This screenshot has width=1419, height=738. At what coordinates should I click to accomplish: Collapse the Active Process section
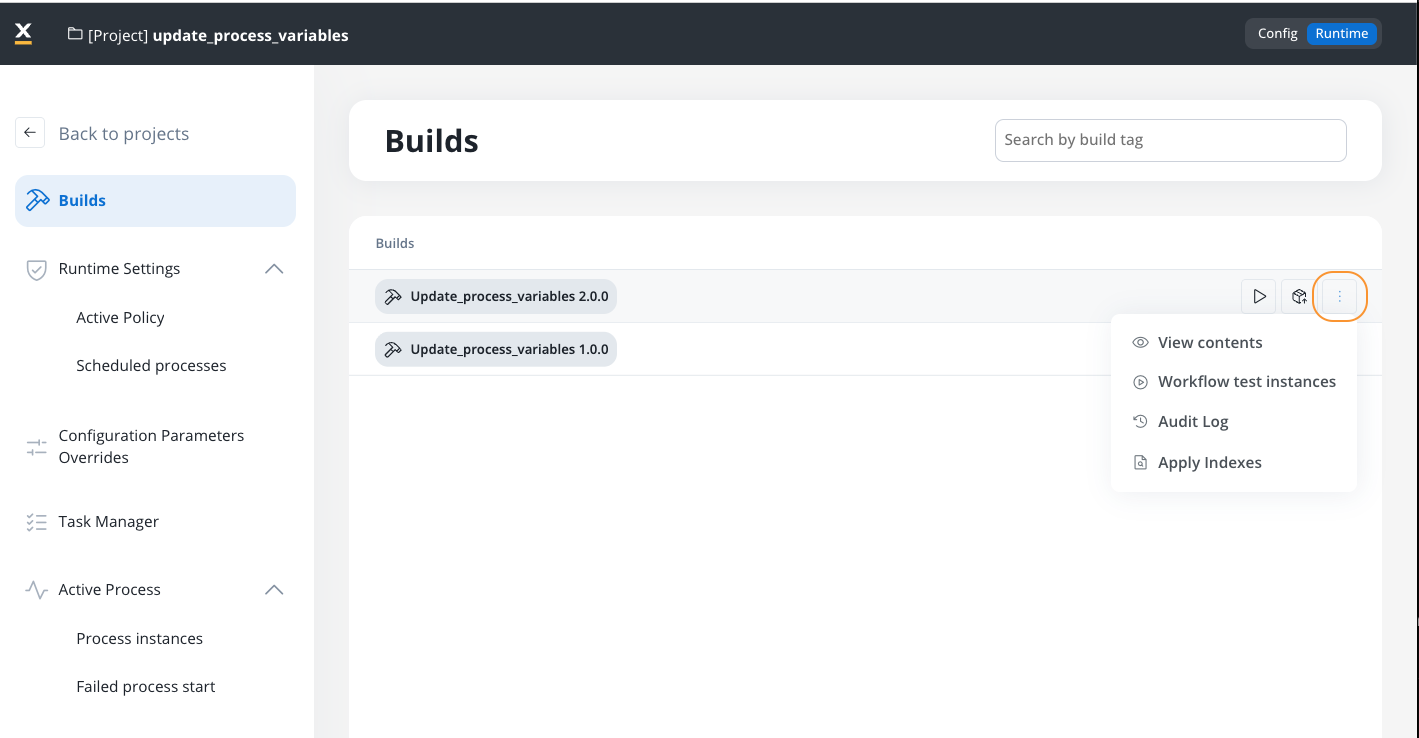click(274, 590)
